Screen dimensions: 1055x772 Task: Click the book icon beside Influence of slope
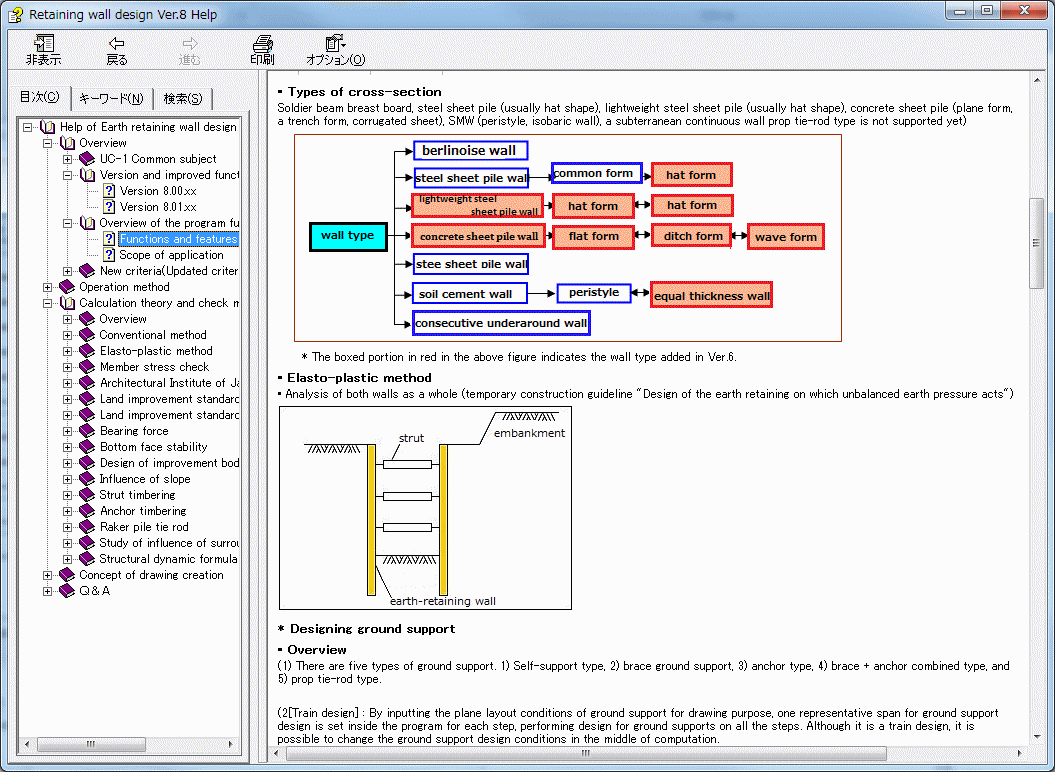tap(87, 479)
